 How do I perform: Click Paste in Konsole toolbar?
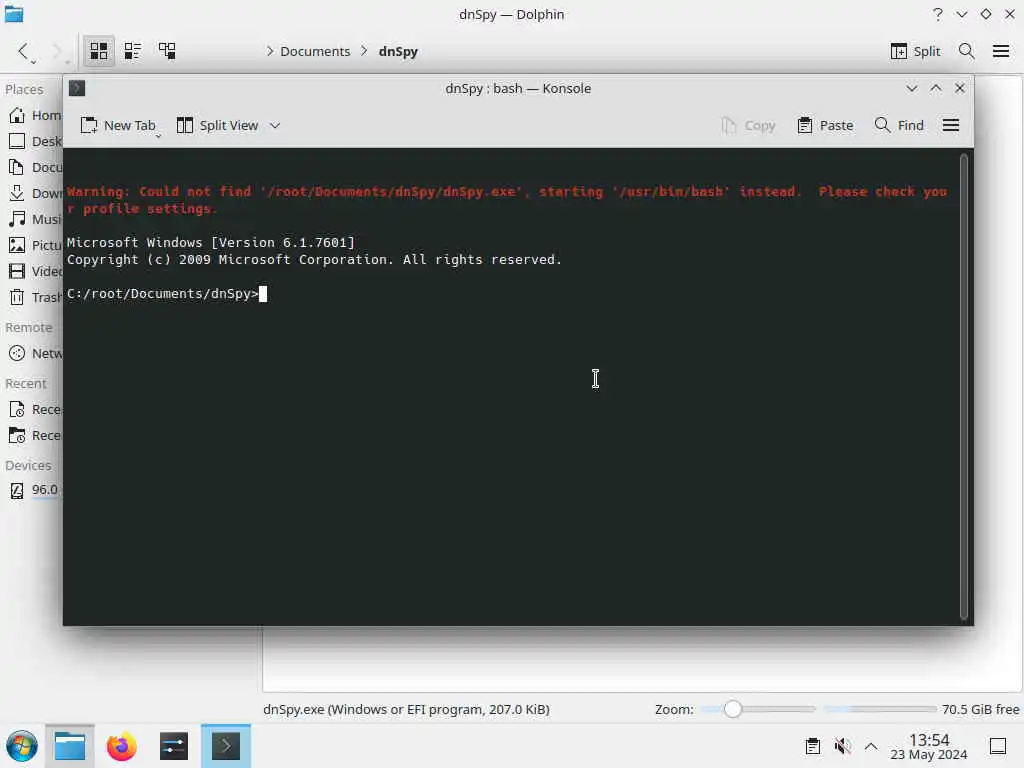coord(825,125)
